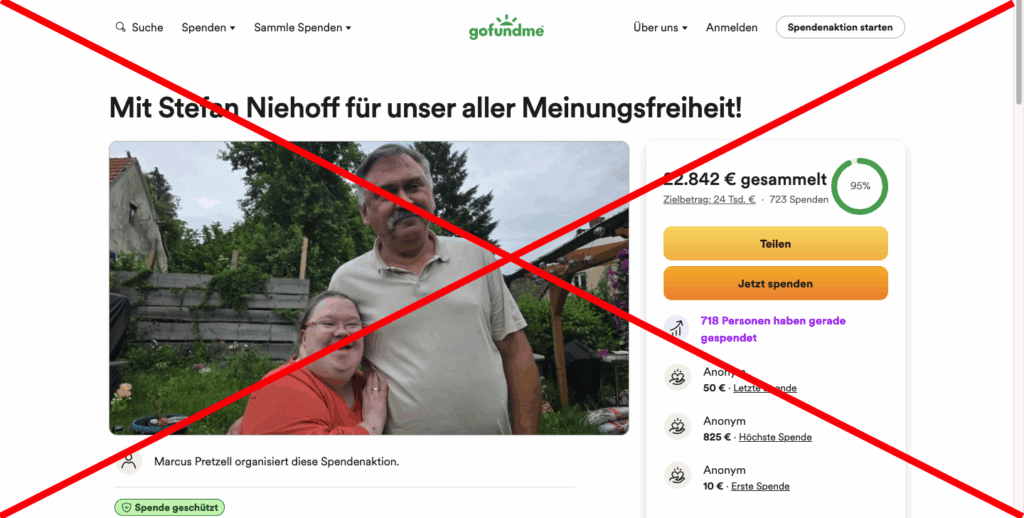Click the search magnifier icon

[120, 27]
